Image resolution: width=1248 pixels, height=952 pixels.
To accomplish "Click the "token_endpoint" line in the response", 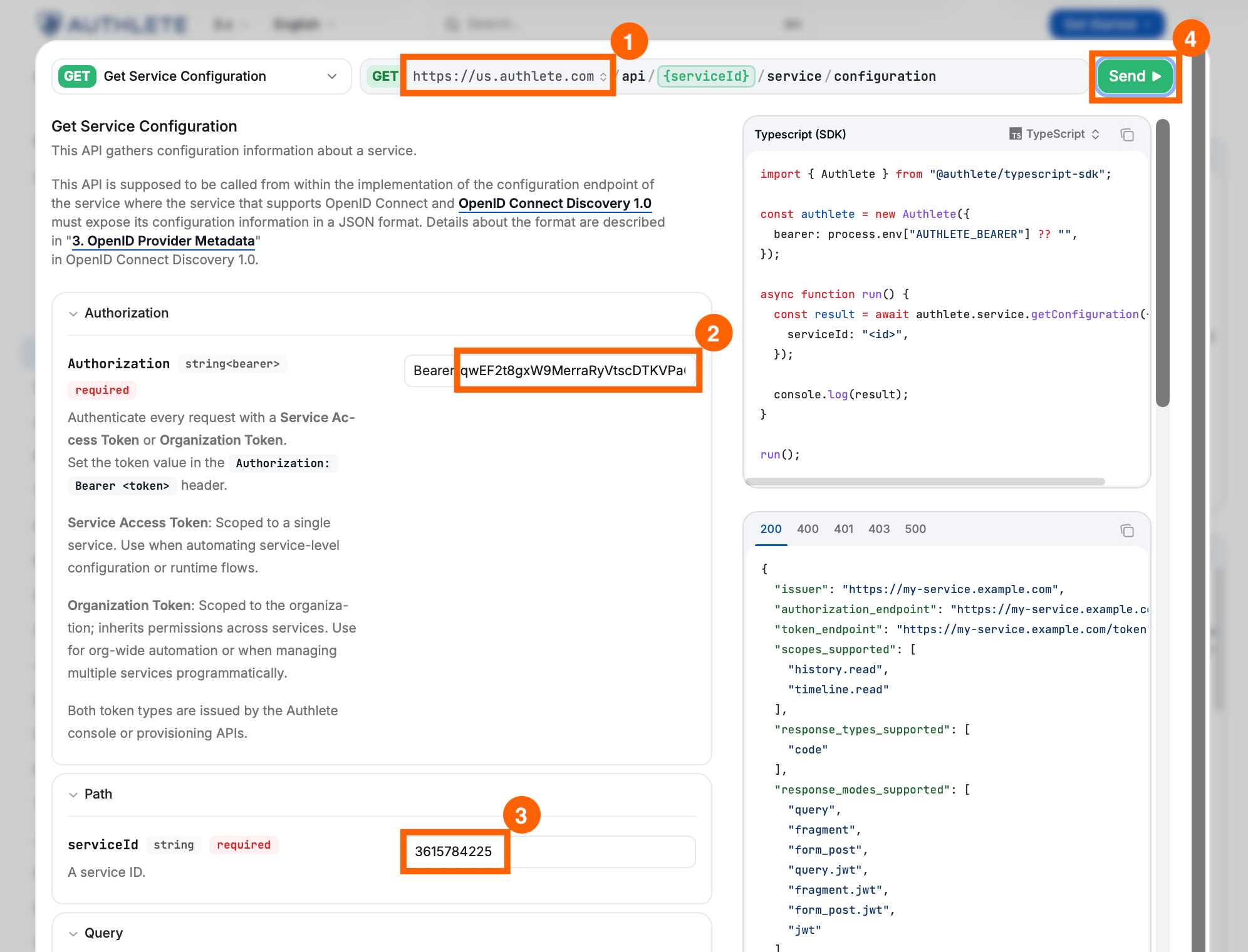I will point(961,629).
